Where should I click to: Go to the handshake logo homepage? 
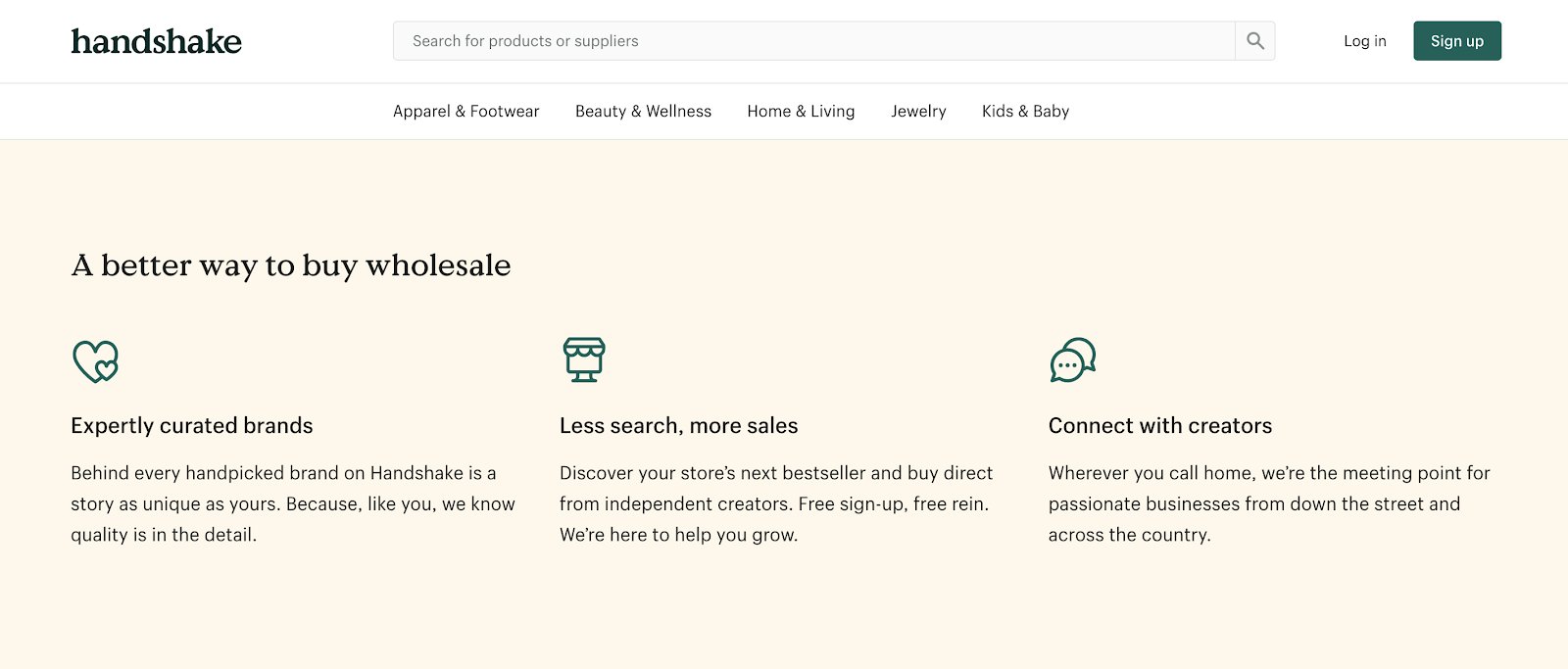point(157,41)
